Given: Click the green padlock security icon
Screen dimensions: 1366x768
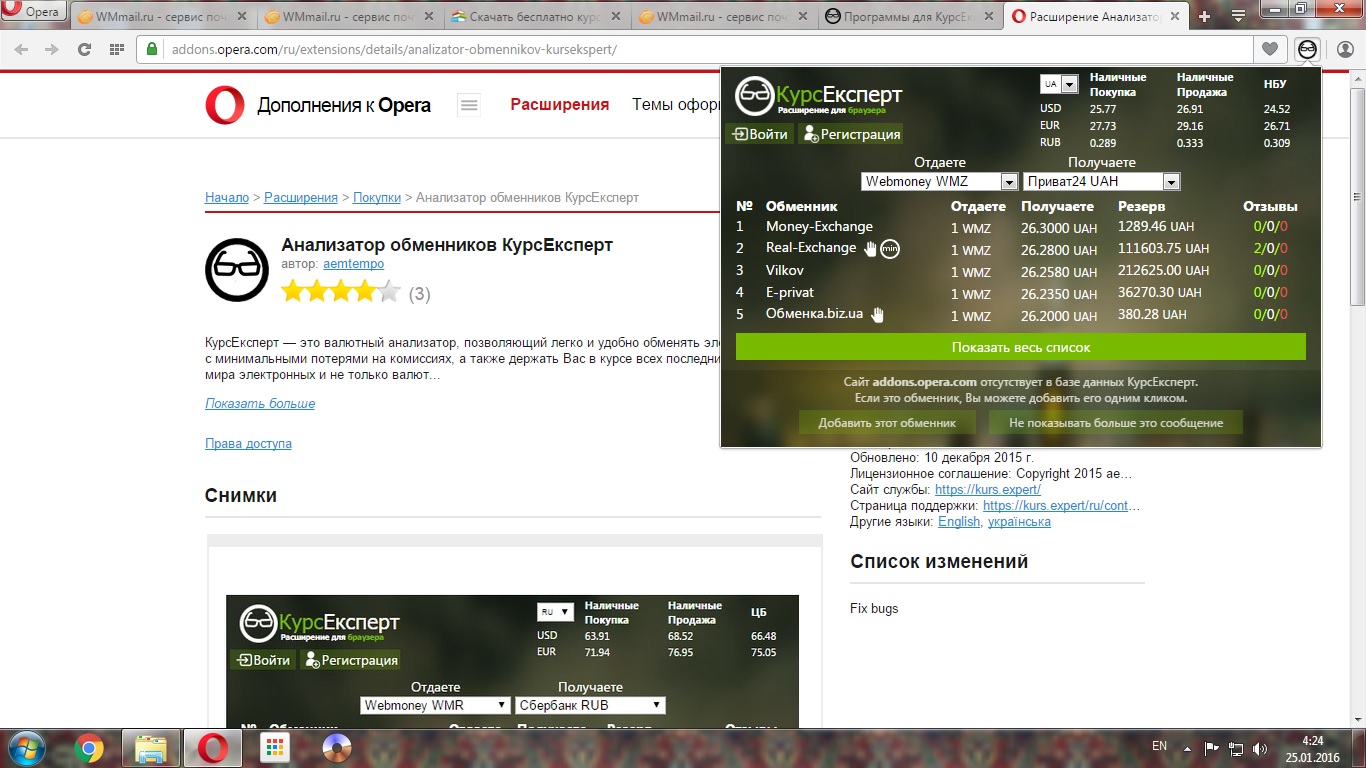Looking at the screenshot, I should (x=153, y=49).
